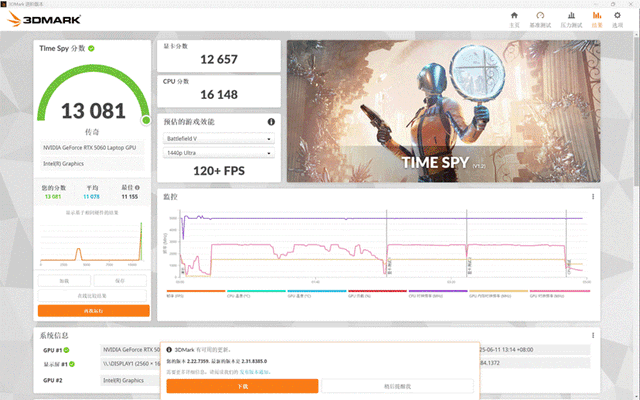Toggle the red GPU 负载 legend series
640x400 pixels.
377,293
